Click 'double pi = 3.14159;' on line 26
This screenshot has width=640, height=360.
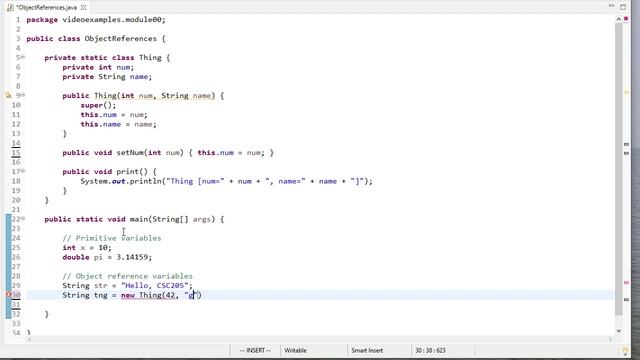pos(107,257)
